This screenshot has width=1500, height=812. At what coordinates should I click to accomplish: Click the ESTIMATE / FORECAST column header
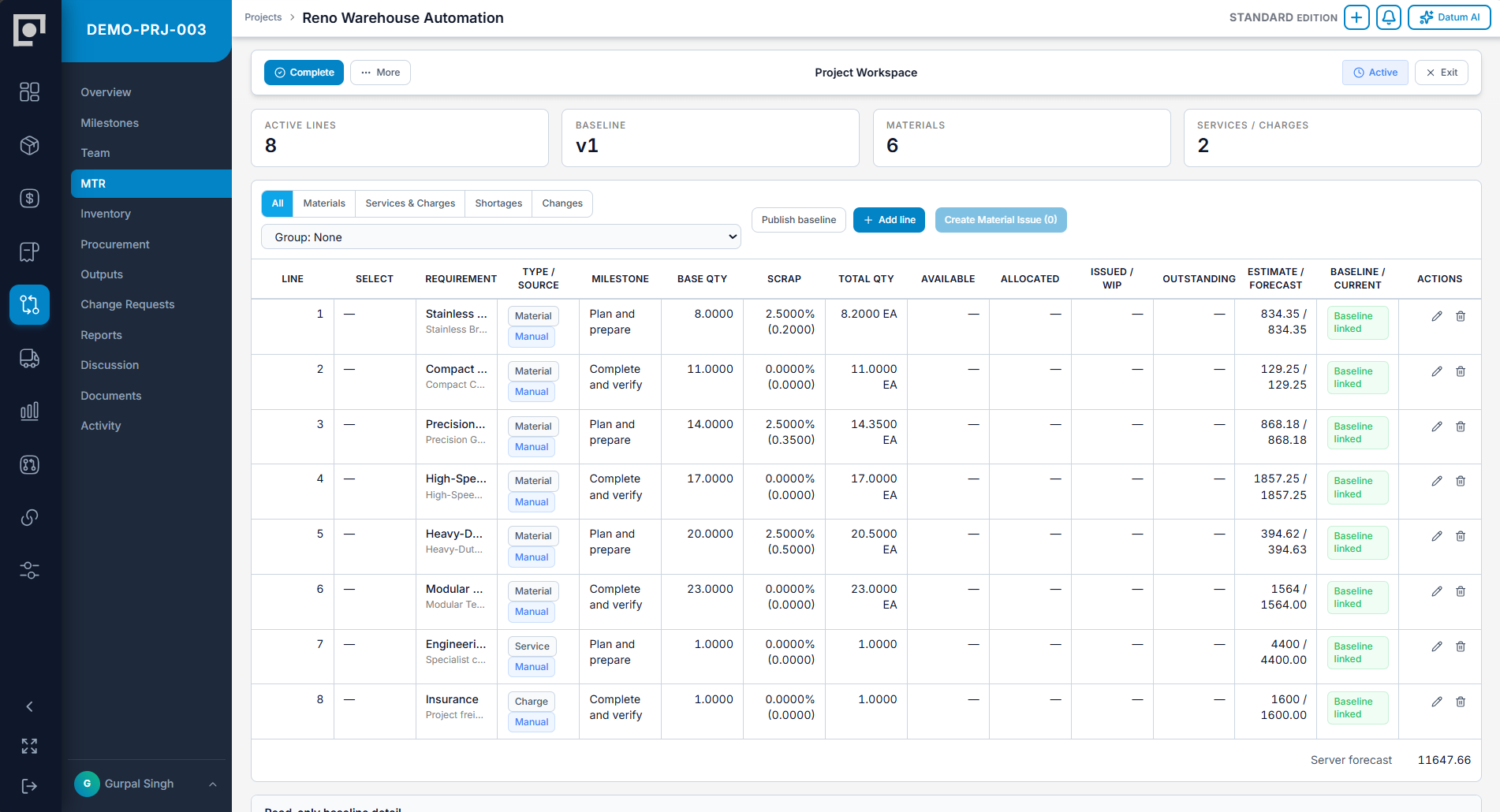coord(1275,278)
